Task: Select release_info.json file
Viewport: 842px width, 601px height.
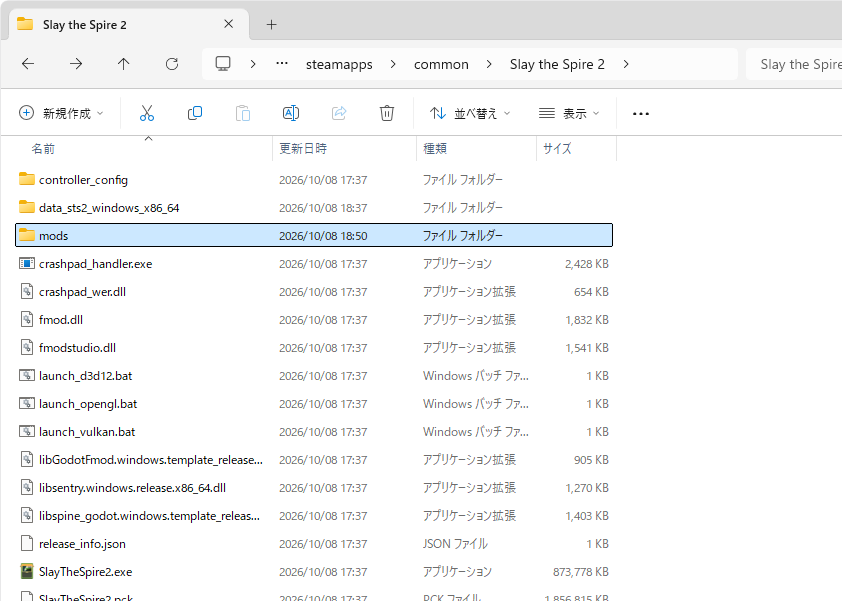Action: coord(314,544)
